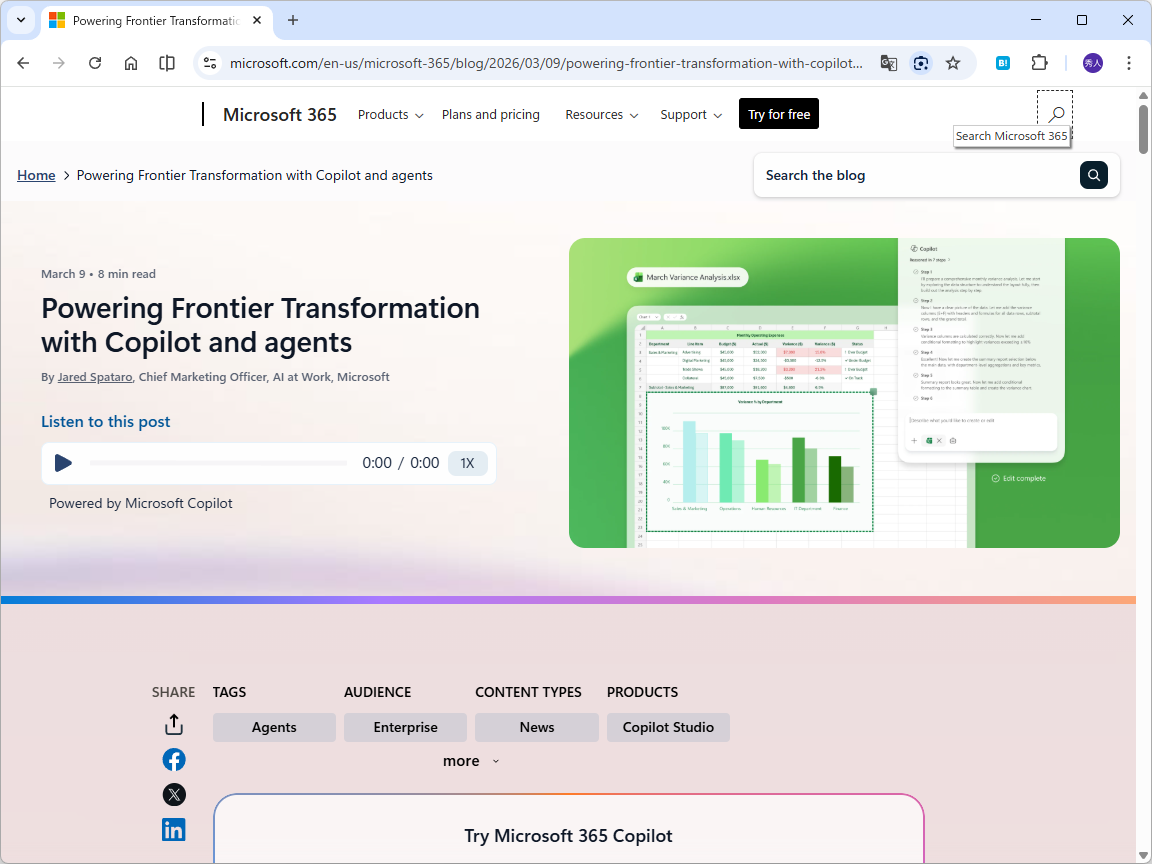The image size is (1152, 864).
Task: Open the browser home page icon
Action: 131,63
